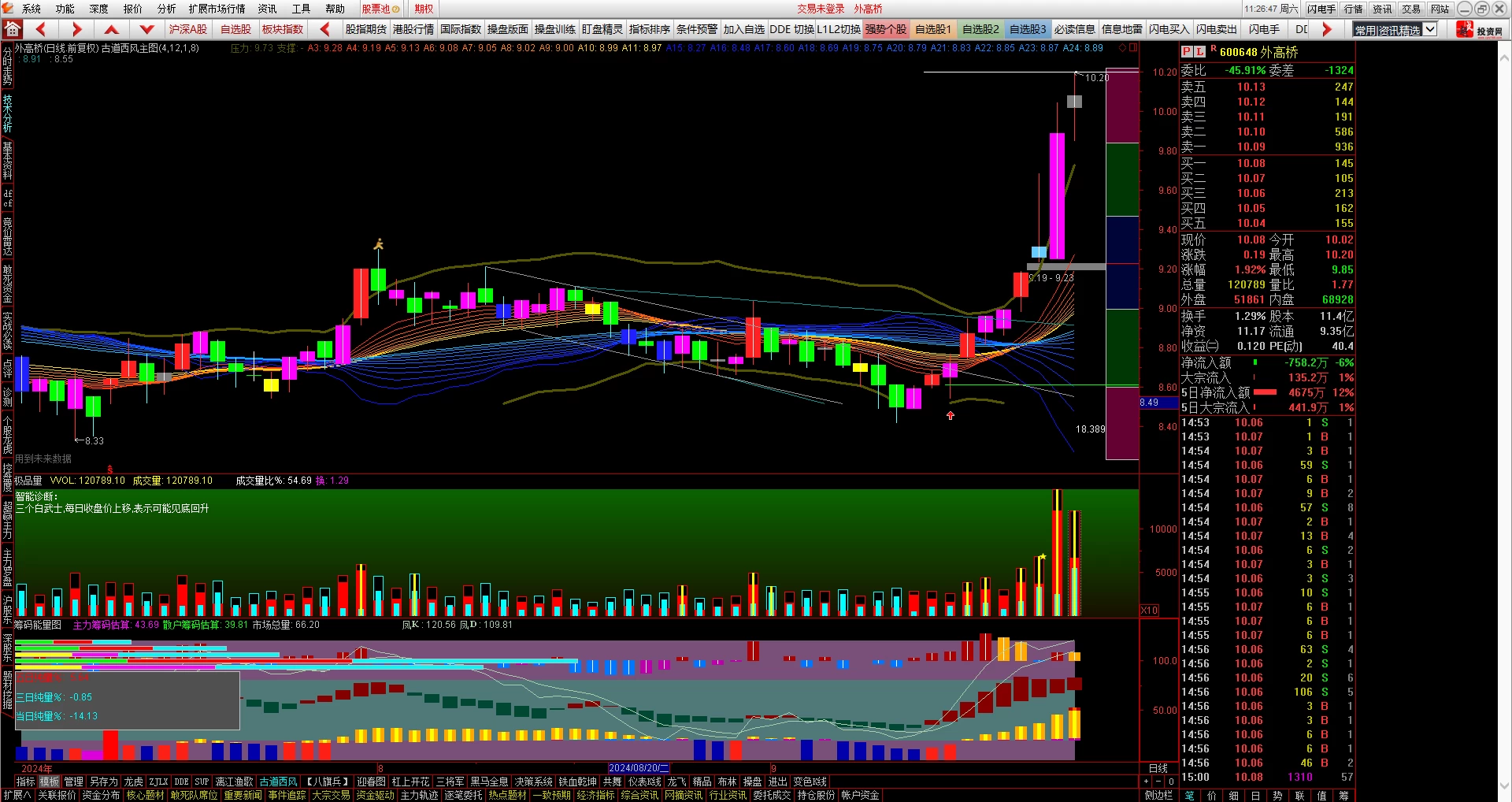
Task: Open the 分析 menu
Action: coord(166,9)
